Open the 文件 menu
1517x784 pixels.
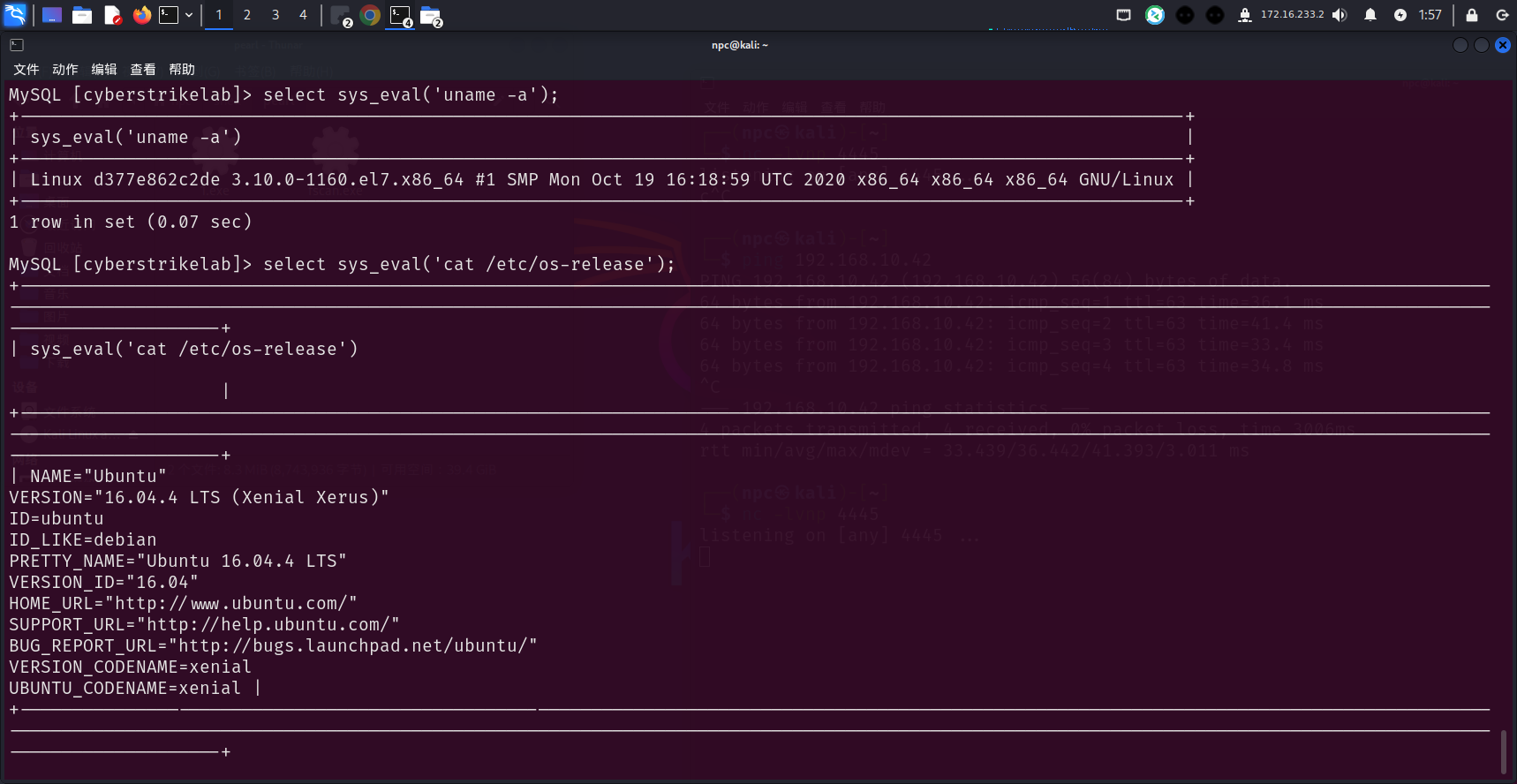coord(26,70)
